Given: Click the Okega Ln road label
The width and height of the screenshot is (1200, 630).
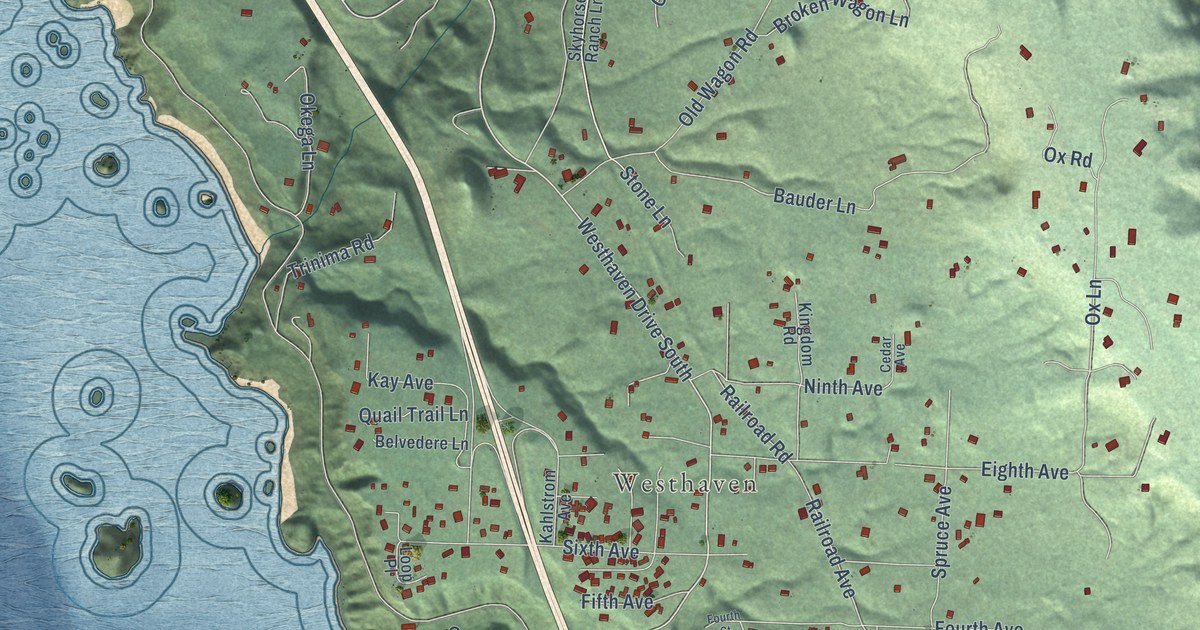Looking at the screenshot, I should click(x=308, y=131).
